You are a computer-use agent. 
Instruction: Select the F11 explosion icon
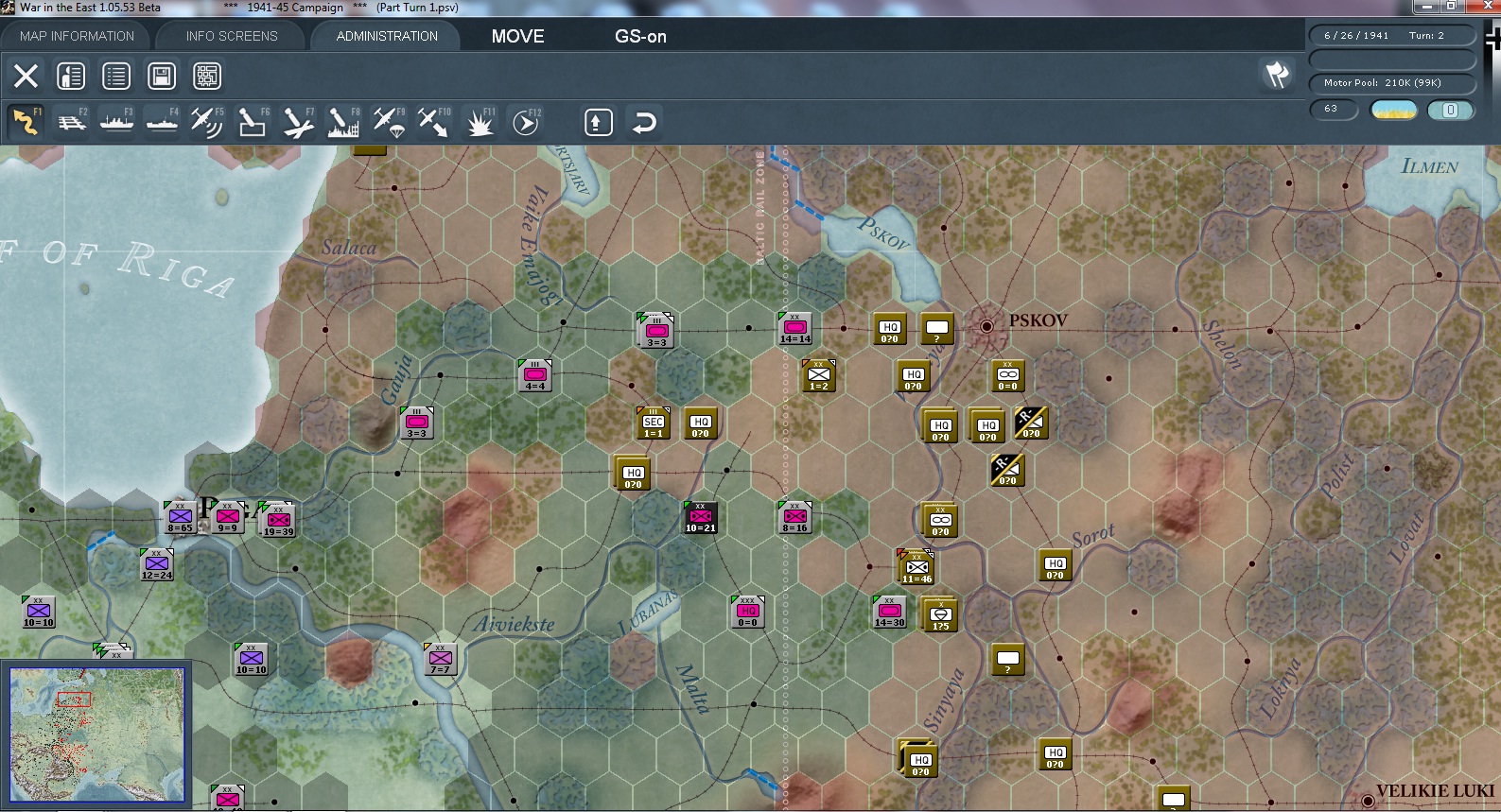pos(480,122)
